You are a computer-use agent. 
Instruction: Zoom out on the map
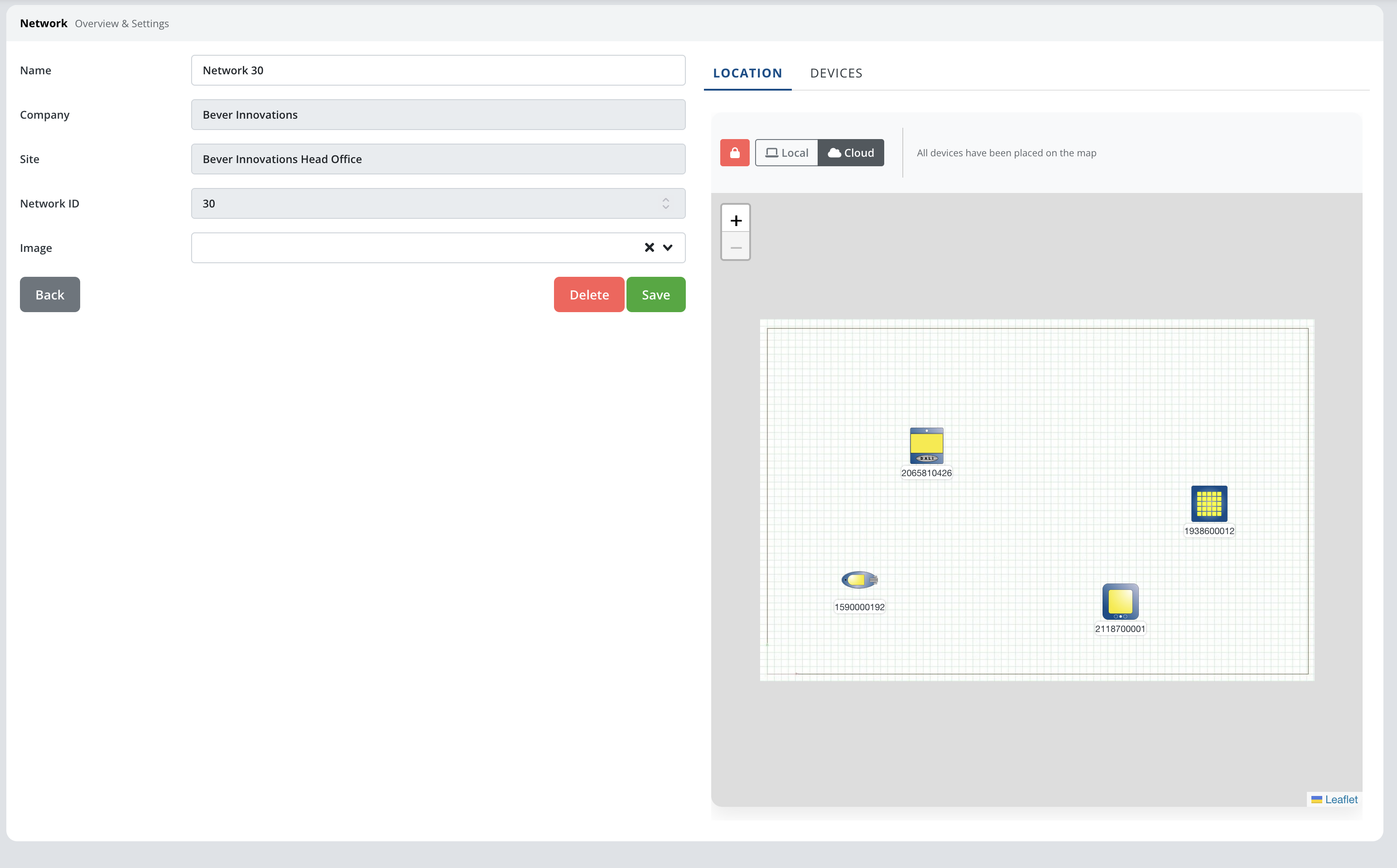(736, 247)
